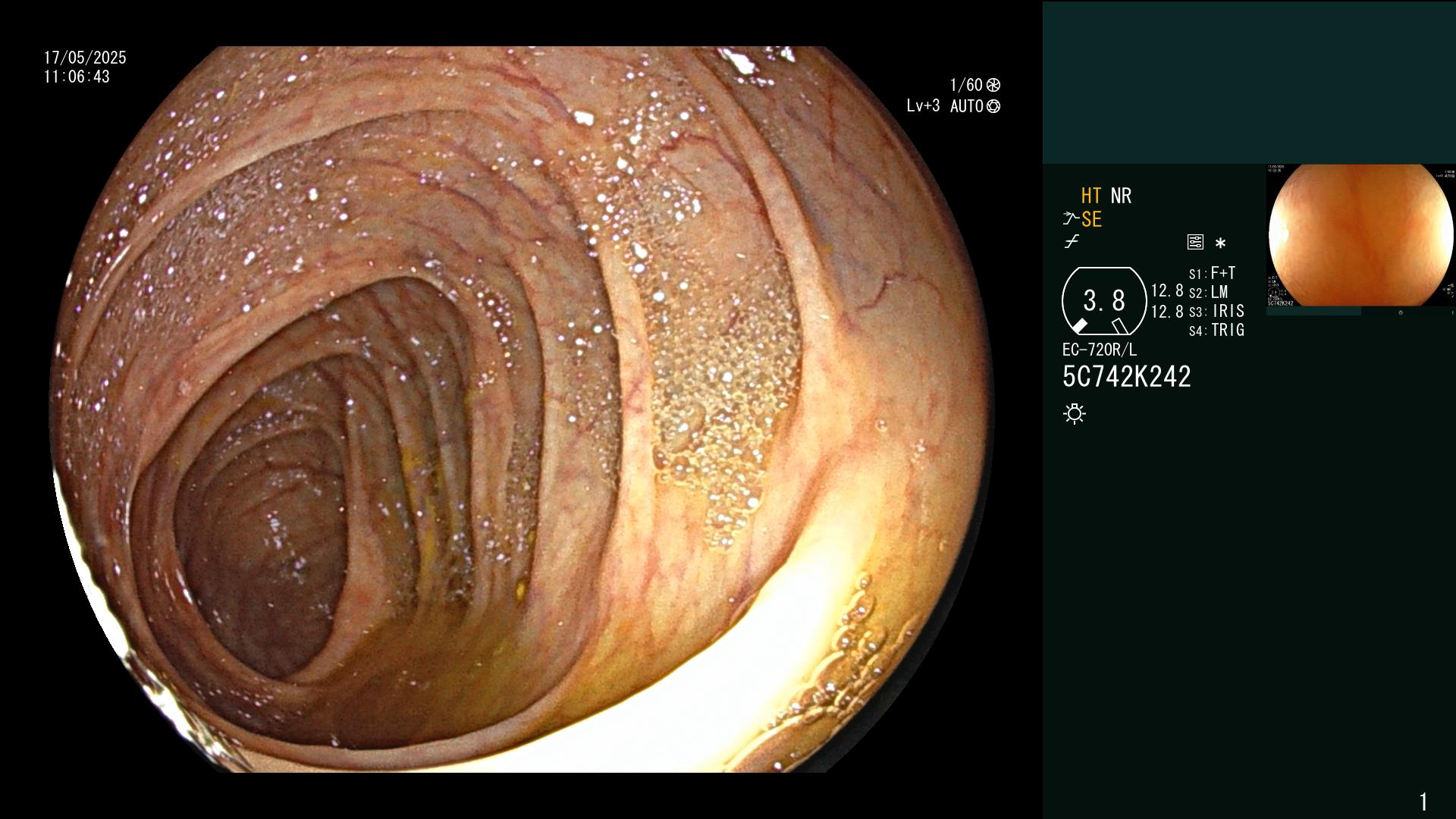Open the captured endoscopy thumbnail image

pos(1360,235)
